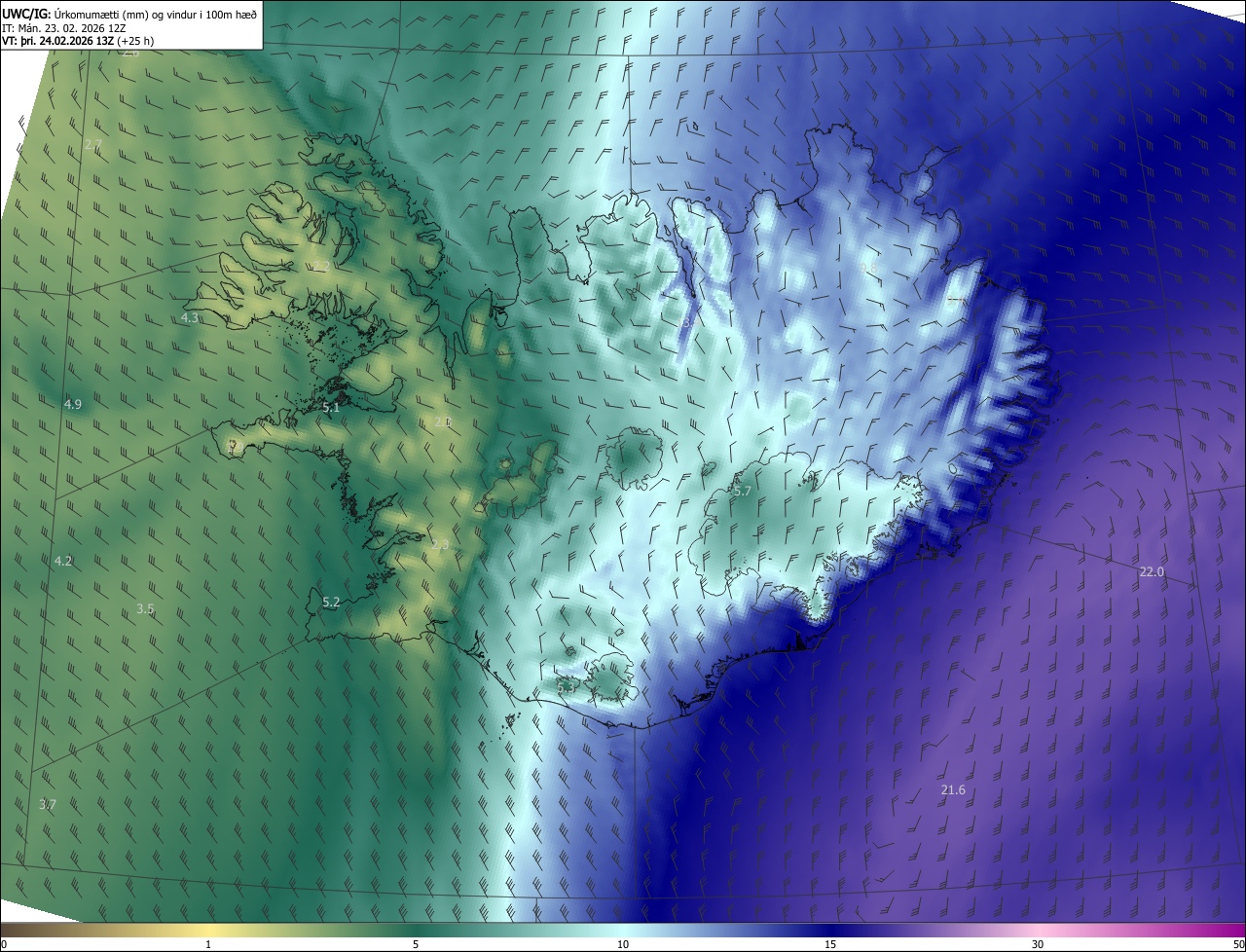Viewport: 1246px width, 952px height.
Task: Click the 4.2 value label on the map
Action: tap(63, 562)
